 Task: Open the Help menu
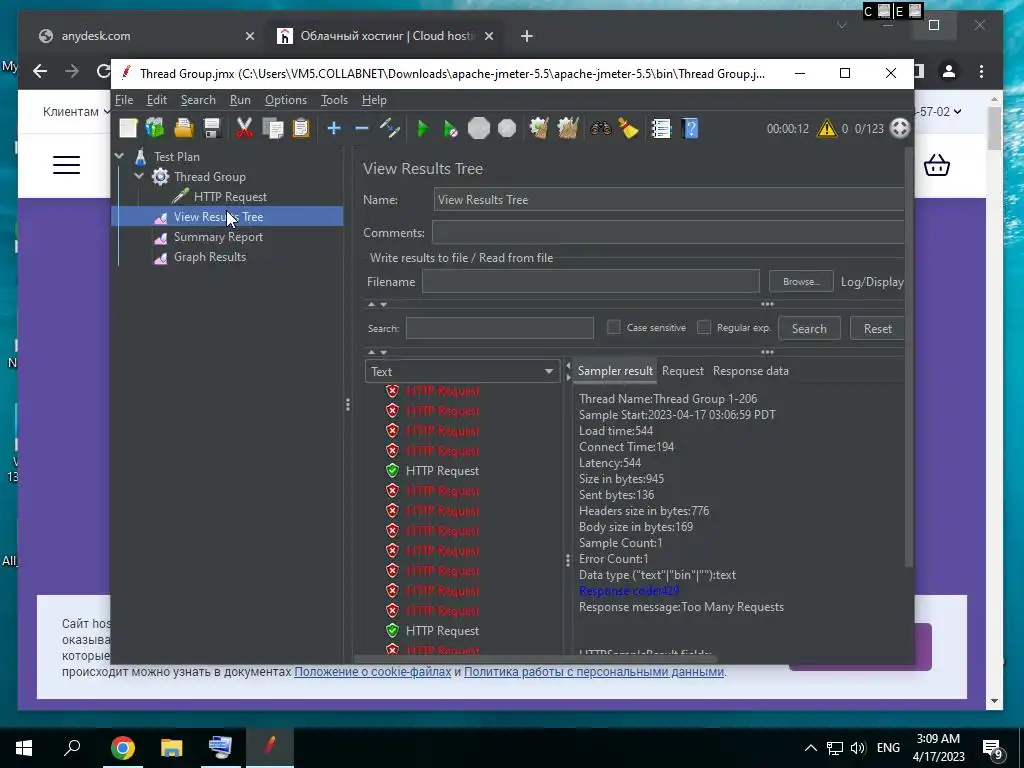click(374, 100)
